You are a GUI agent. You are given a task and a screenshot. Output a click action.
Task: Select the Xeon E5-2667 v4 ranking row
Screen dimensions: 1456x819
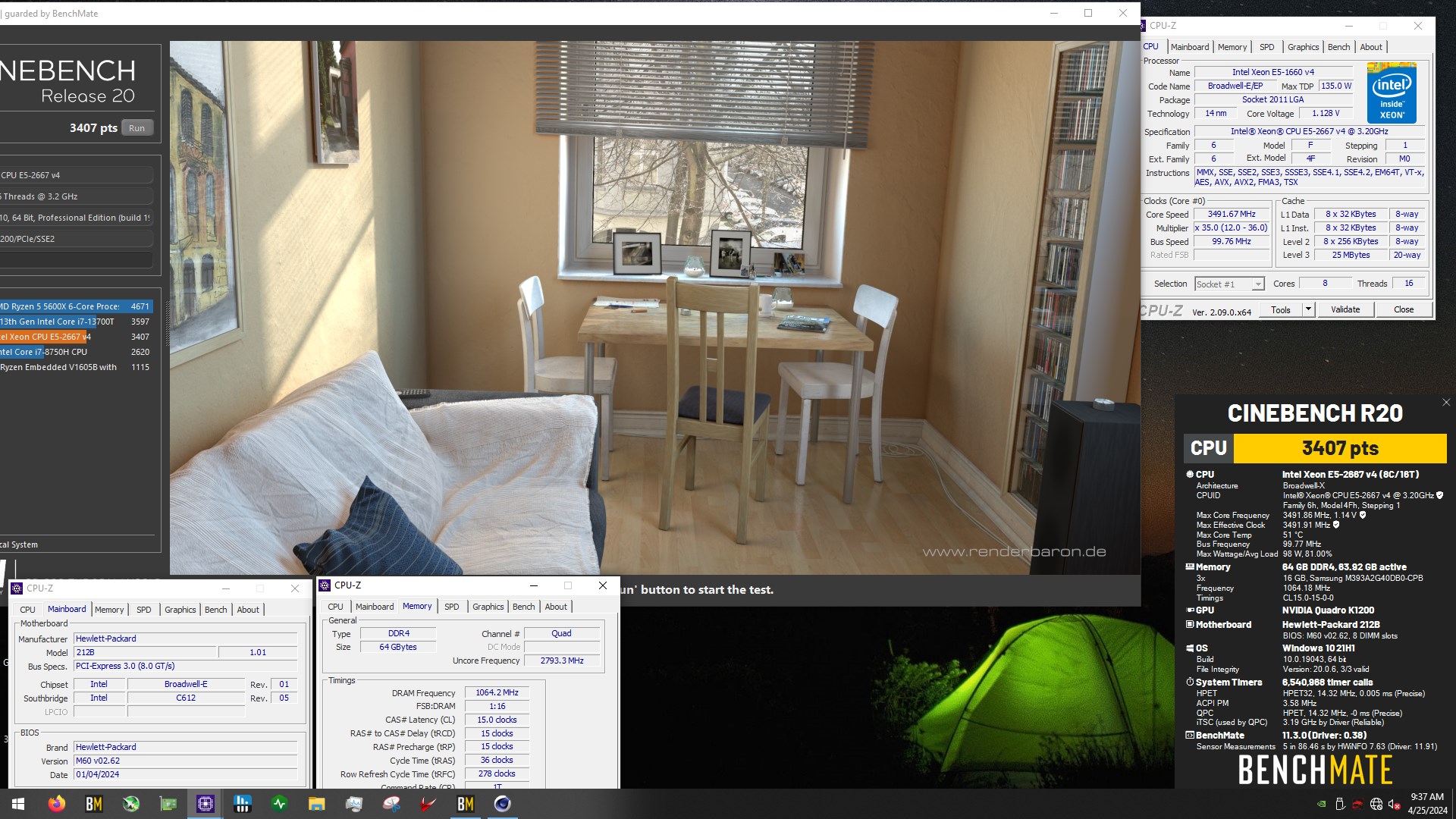(x=76, y=337)
